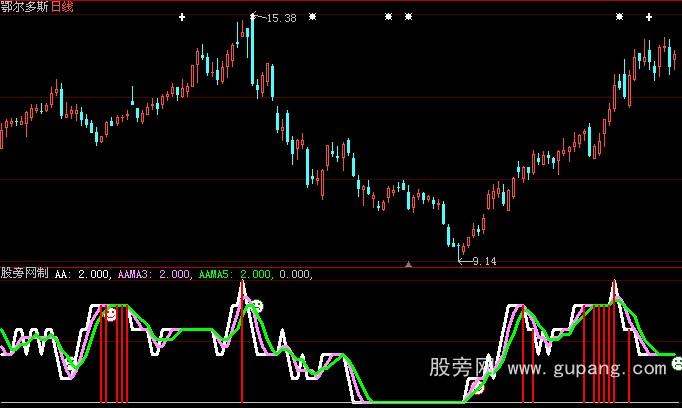Click the smiley face among the left red bars

pyautogui.click(x=111, y=314)
